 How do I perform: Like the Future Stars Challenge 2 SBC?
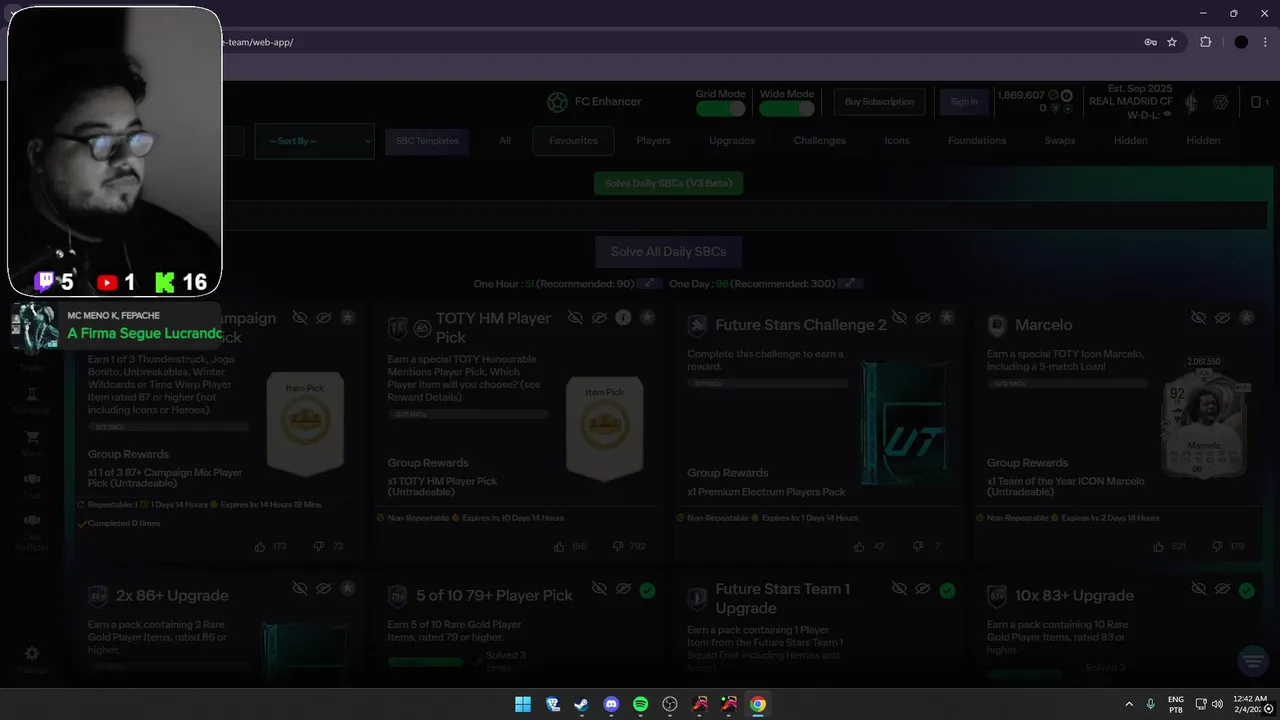[x=859, y=547]
